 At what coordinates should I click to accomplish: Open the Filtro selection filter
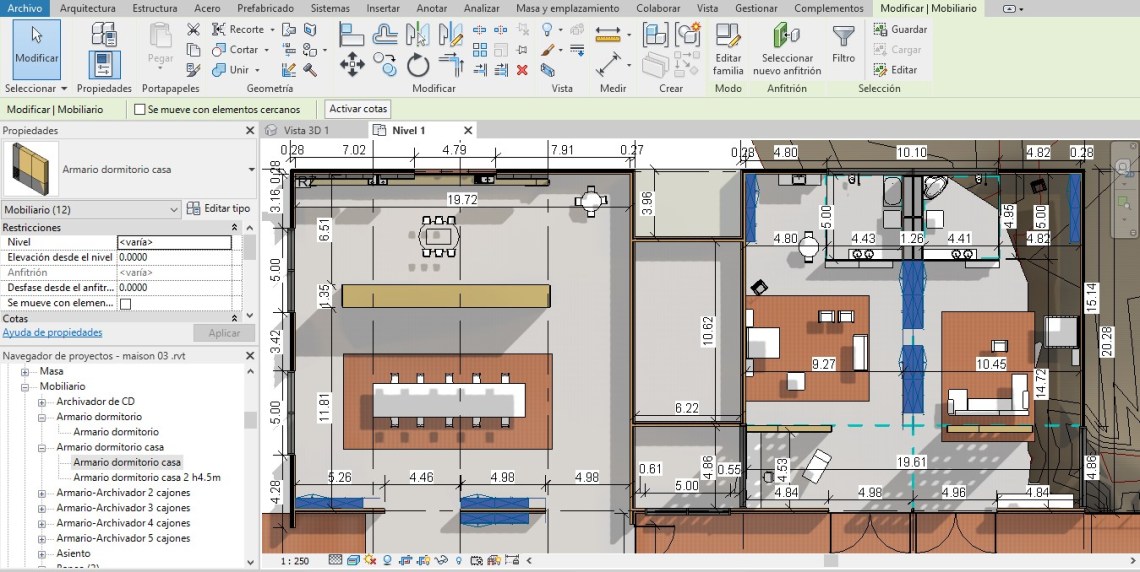pyautogui.click(x=843, y=42)
